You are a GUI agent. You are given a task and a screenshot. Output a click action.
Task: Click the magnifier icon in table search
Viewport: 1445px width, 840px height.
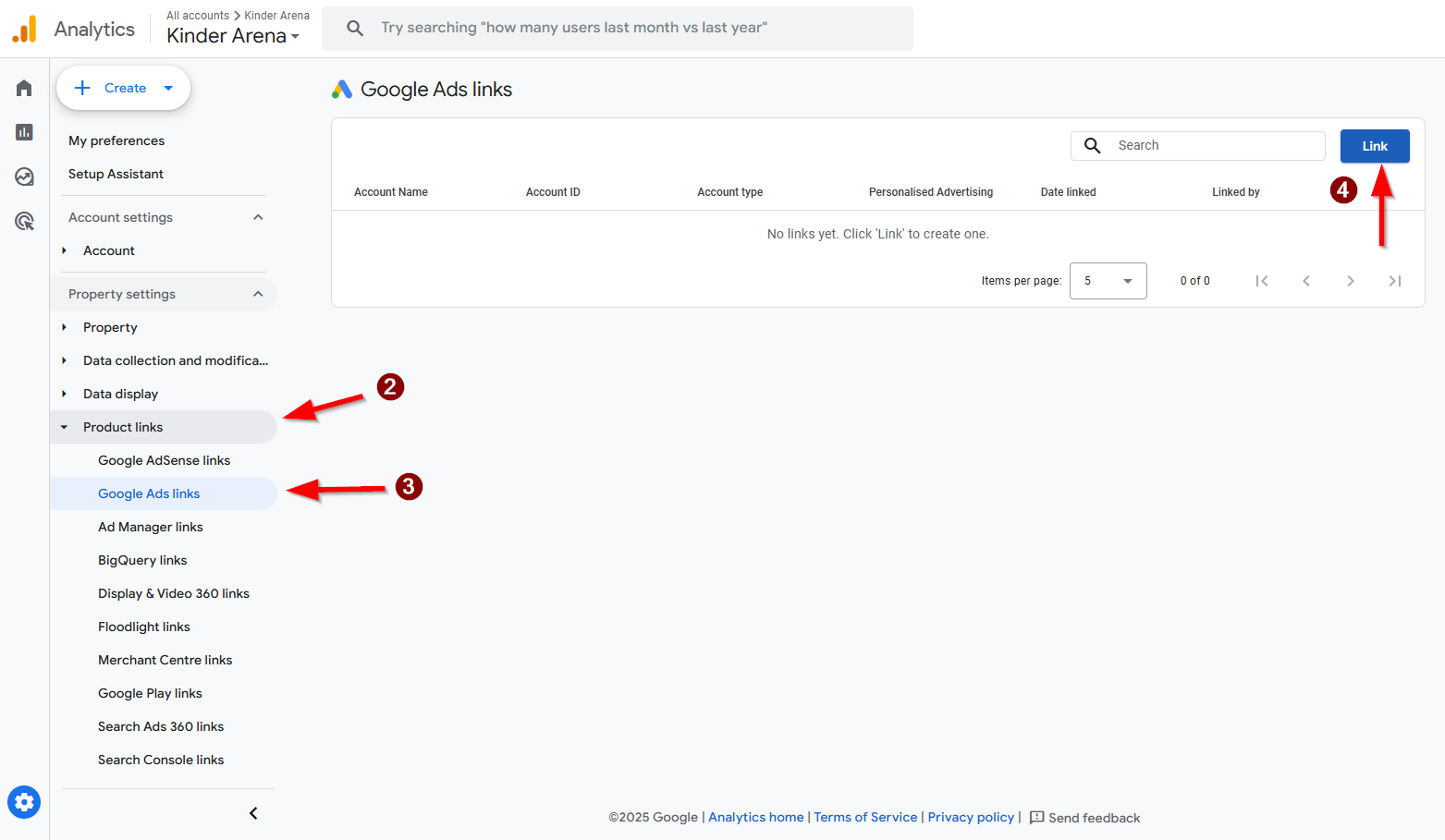1092,146
